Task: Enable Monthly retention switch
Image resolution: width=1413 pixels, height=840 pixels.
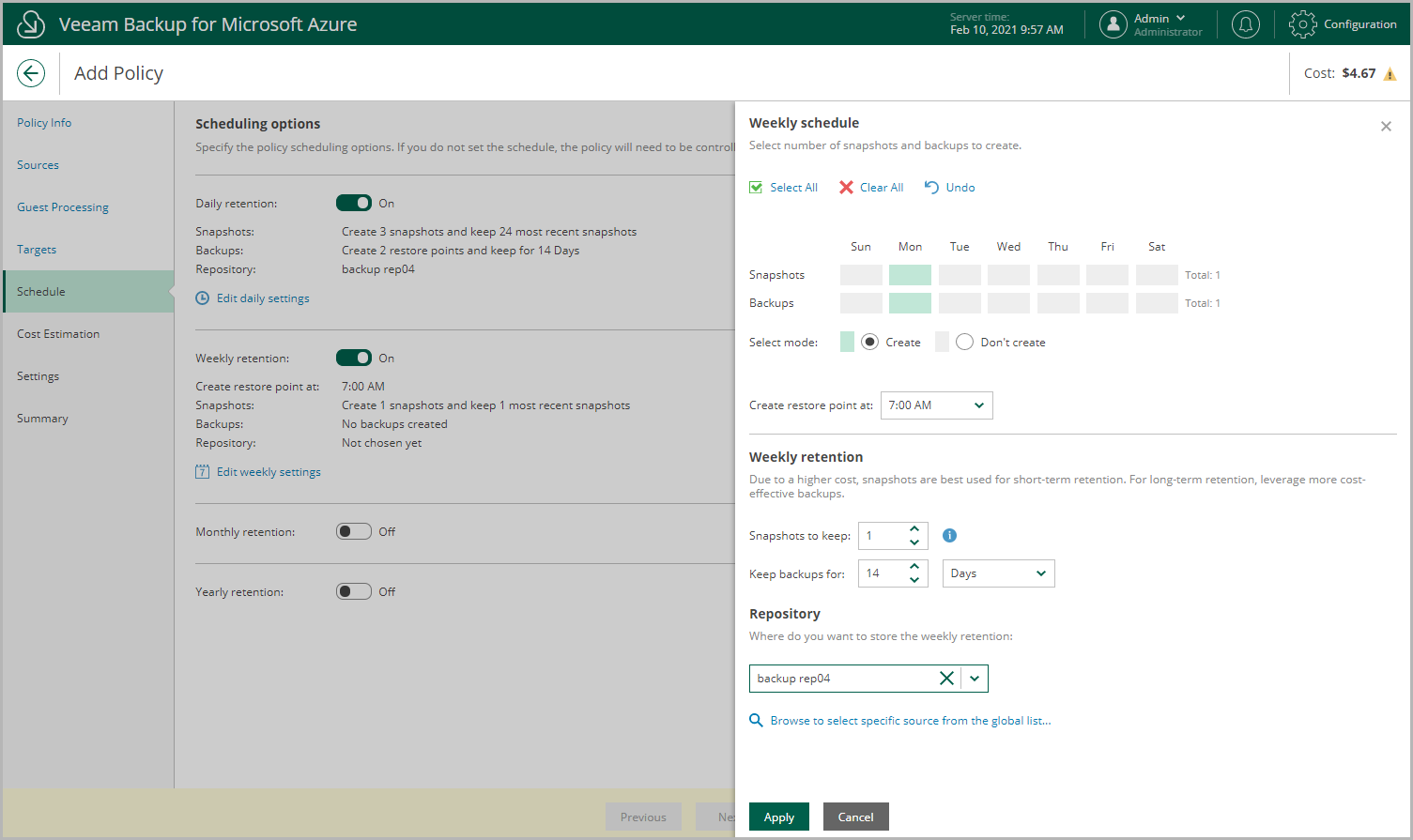Action: (x=354, y=531)
